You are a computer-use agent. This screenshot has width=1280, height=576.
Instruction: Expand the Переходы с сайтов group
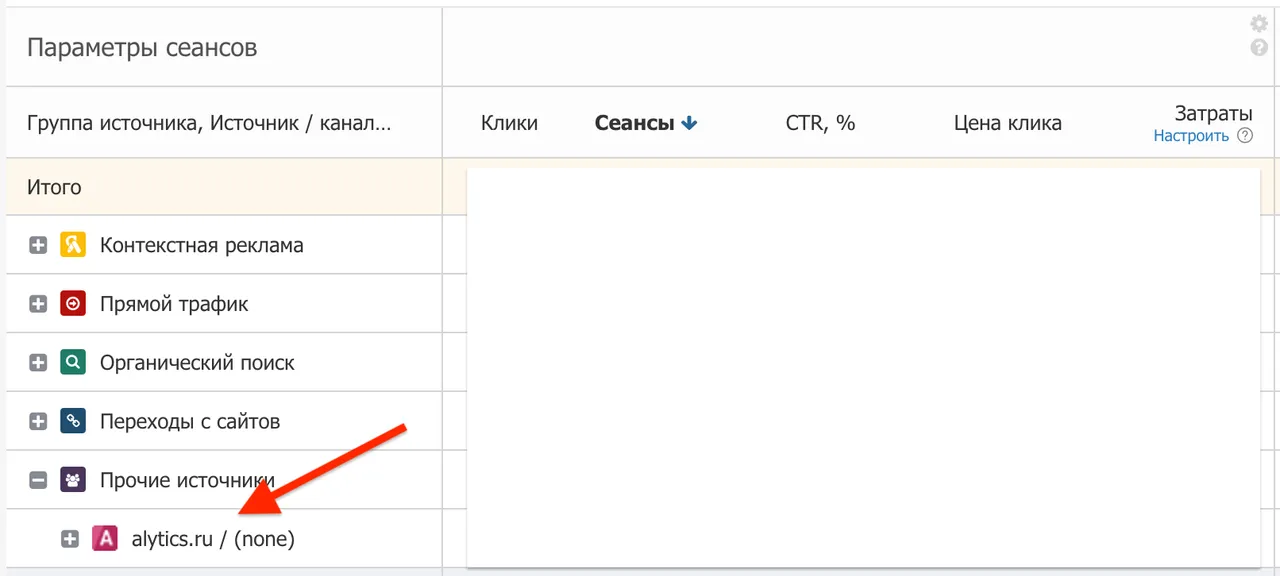[x=38, y=421]
